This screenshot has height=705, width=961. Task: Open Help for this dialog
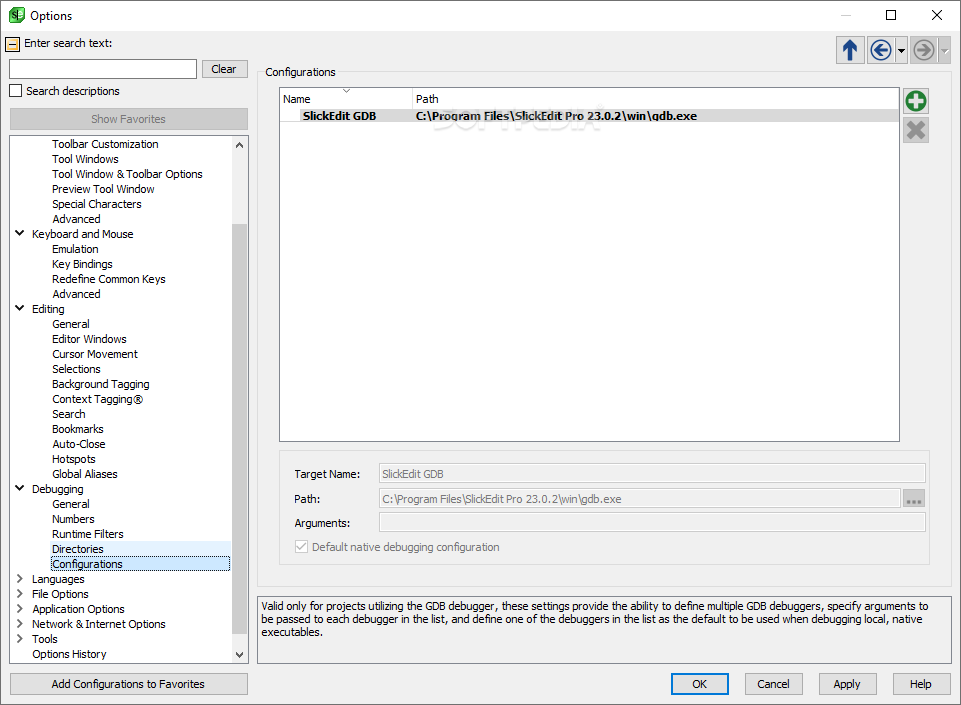coord(921,684)
